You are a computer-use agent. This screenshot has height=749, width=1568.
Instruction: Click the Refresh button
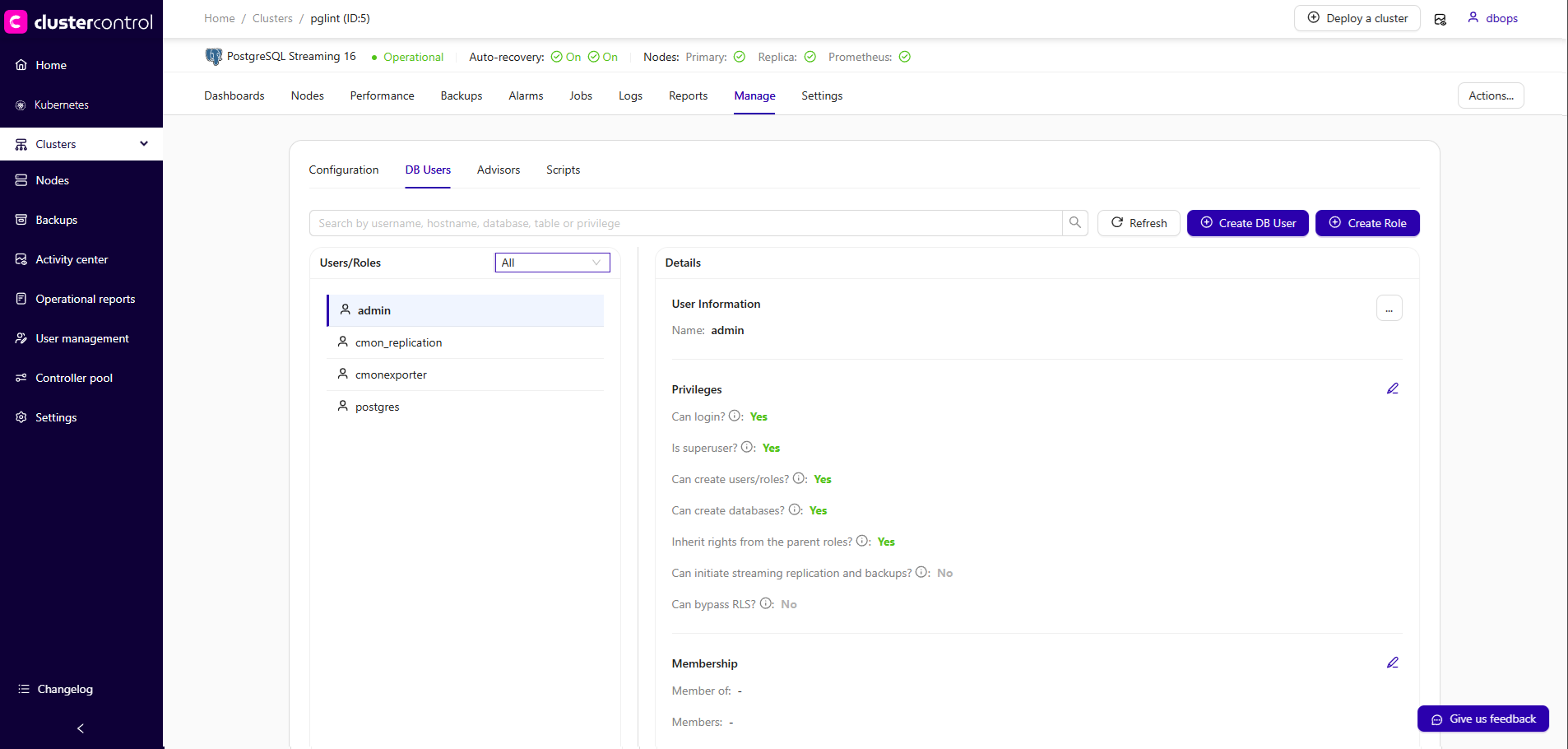coord(1139,223)
